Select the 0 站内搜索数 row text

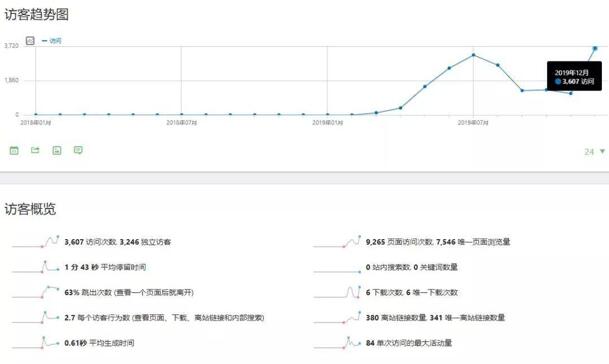[x=412, y=267]
